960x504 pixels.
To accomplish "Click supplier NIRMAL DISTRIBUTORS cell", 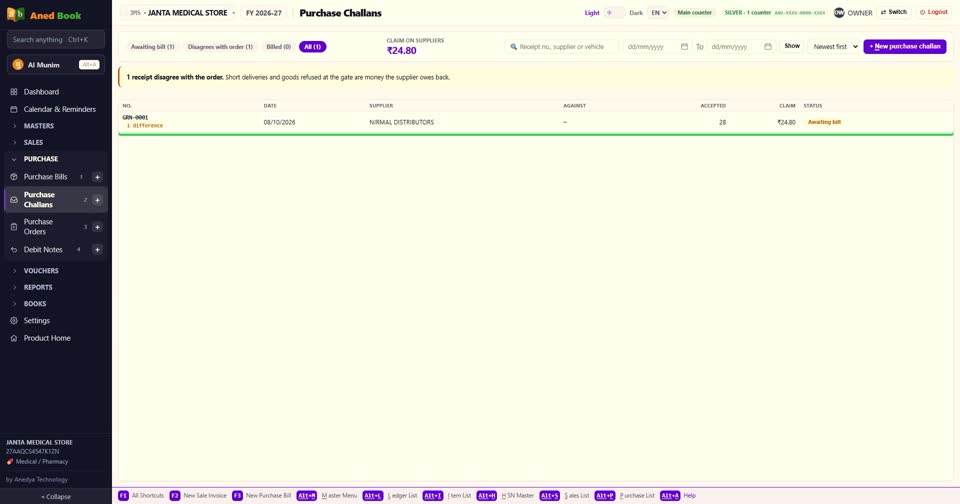I will (402, 122).
